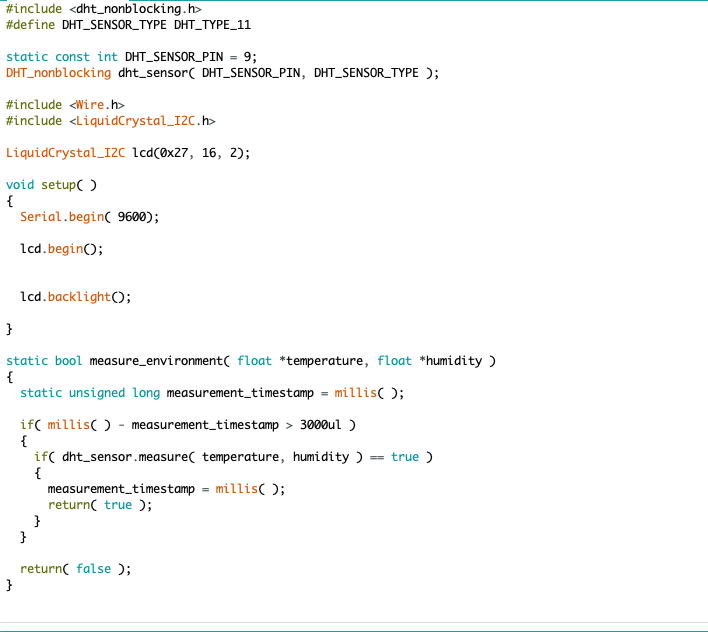Click the 'DHT_nonblocking dht_sensor(' line

[x=222, y=73]
